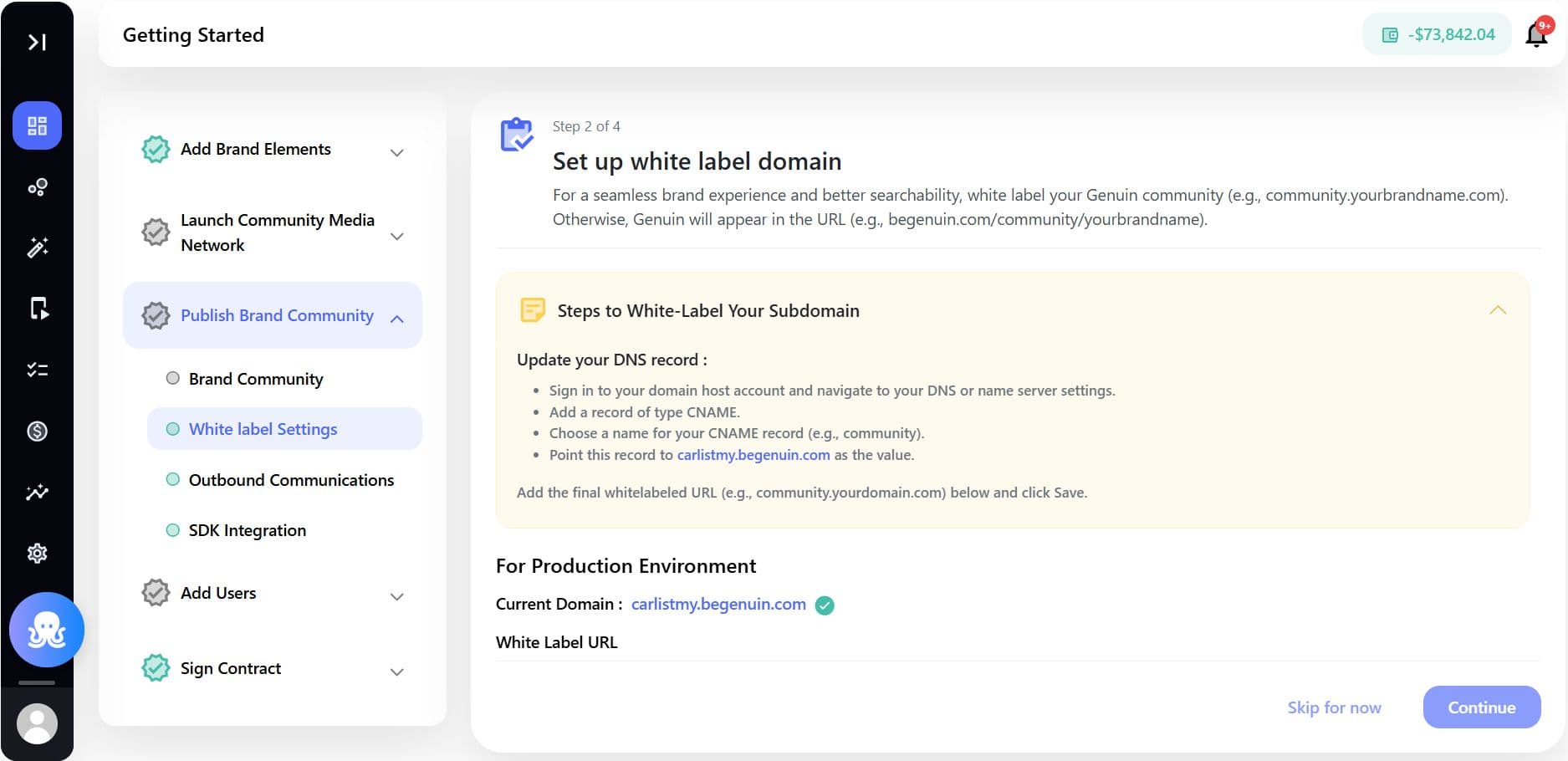Click the yellow note icon beside Steps heading
1568x761 pixels.
(533, 310)
